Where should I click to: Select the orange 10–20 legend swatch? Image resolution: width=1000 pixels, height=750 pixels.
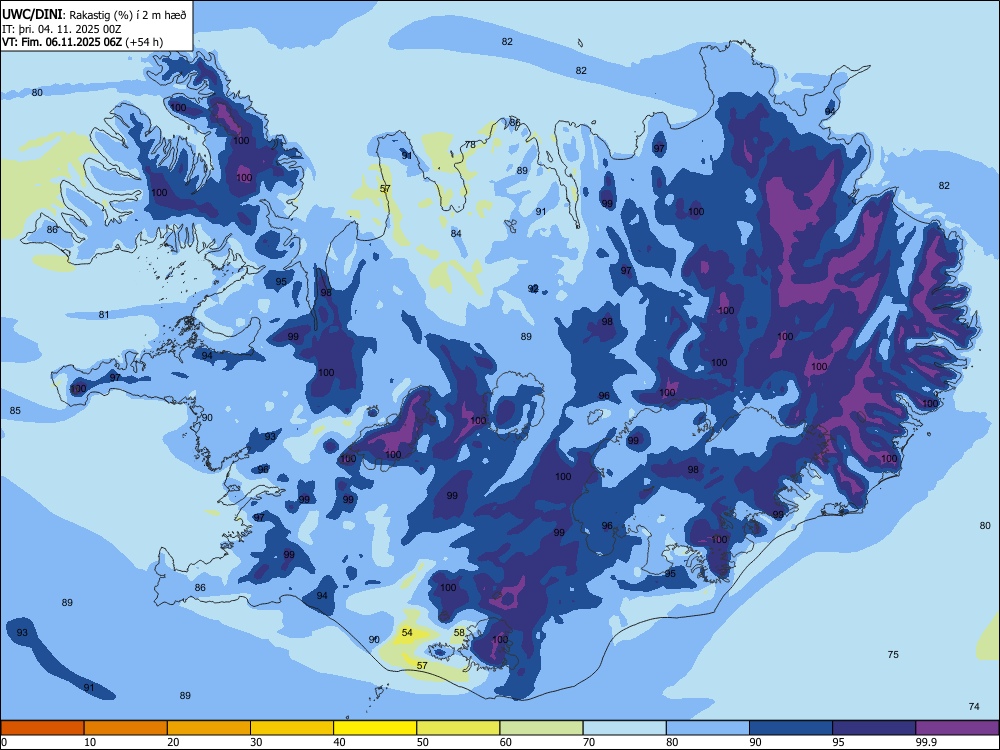tap(126, 728)
